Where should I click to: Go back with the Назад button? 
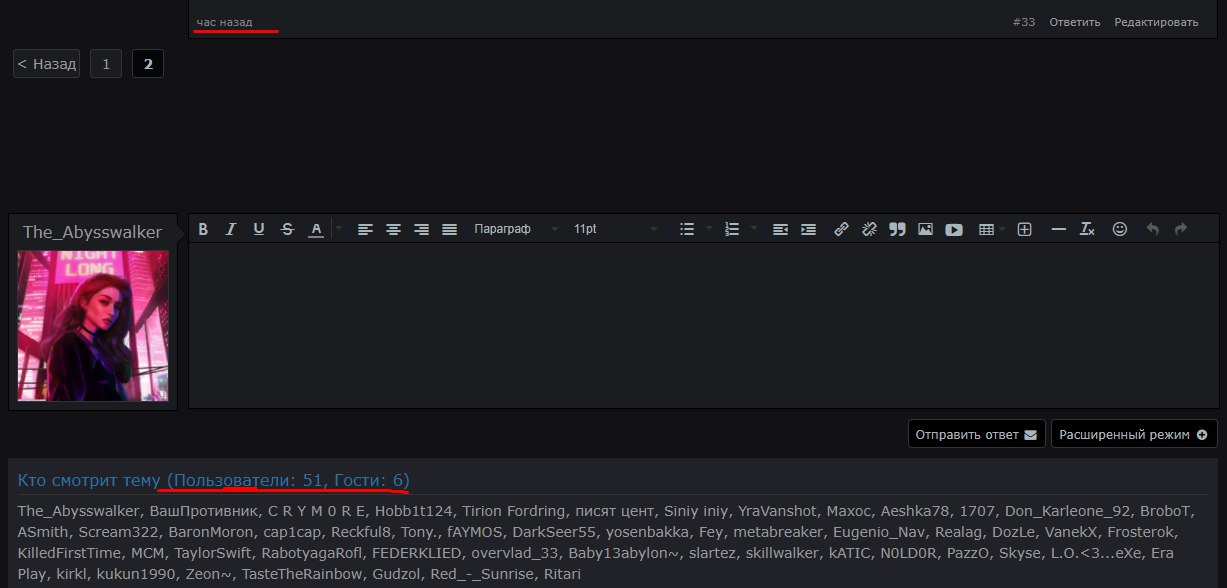(x=46, y=64)
